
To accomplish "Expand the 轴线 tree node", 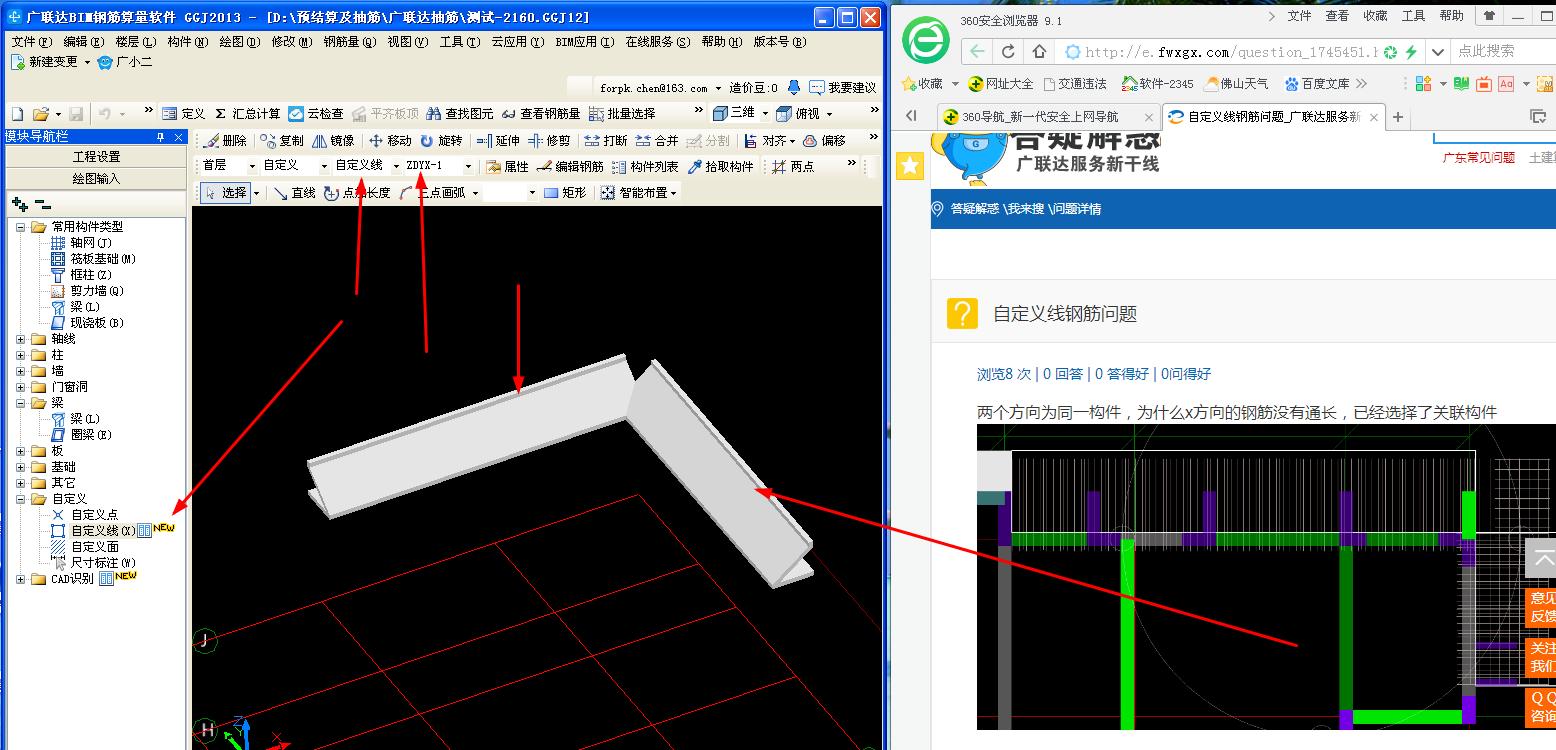I will point(20,339).
